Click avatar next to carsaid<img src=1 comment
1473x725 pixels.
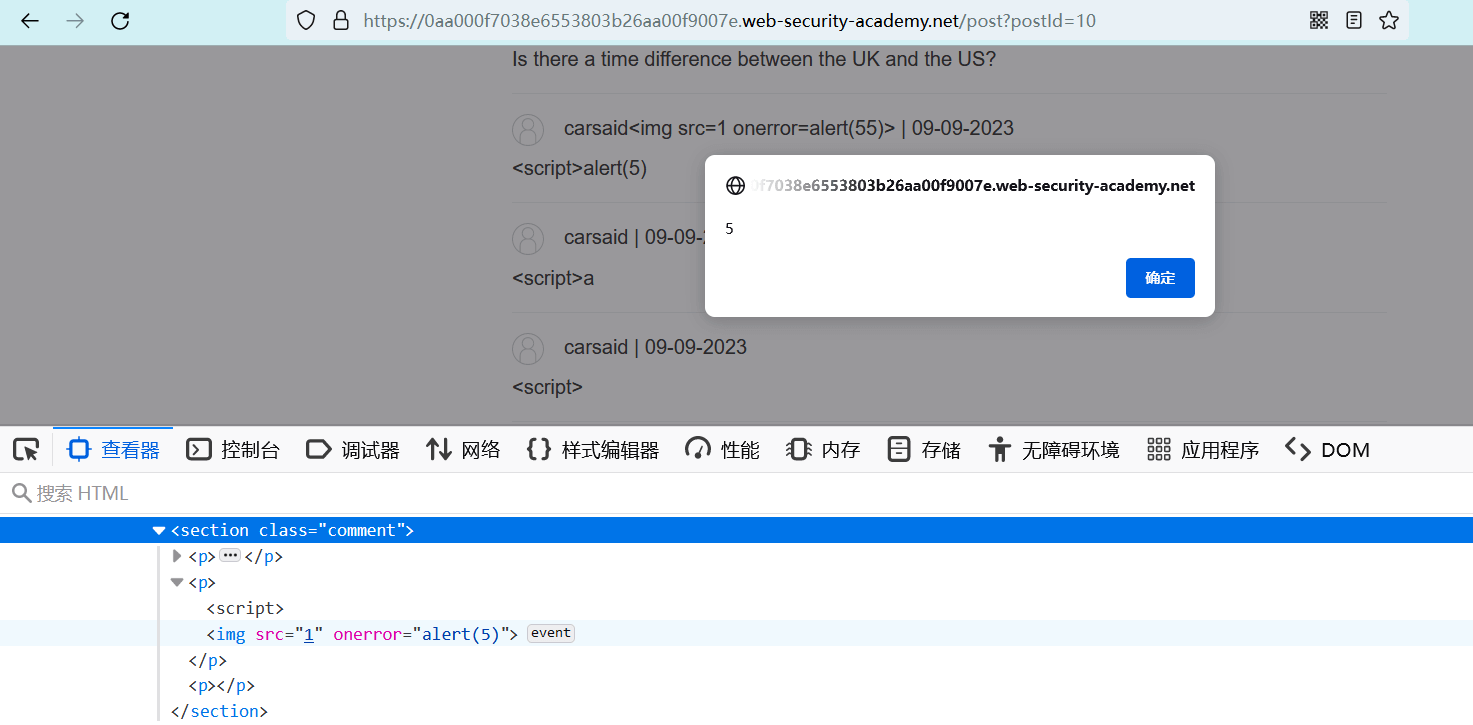pyautogui.click(x=528, y=129)
